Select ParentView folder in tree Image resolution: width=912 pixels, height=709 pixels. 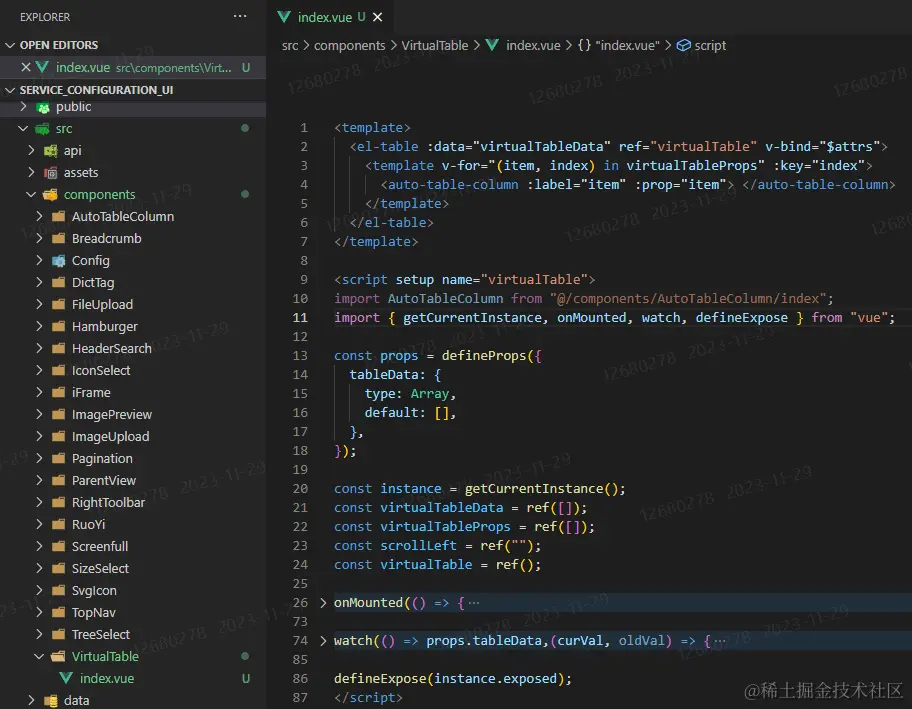[x=133, y=480]
